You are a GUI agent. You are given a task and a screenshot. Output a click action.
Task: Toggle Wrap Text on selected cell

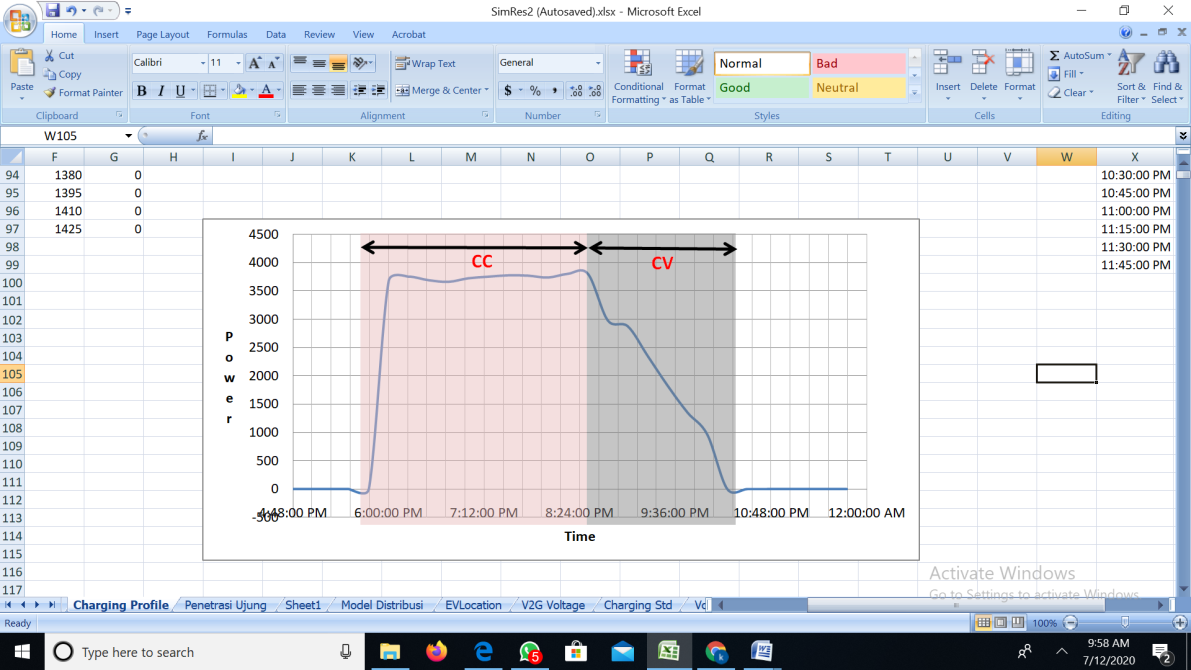(x=426, y=63)
